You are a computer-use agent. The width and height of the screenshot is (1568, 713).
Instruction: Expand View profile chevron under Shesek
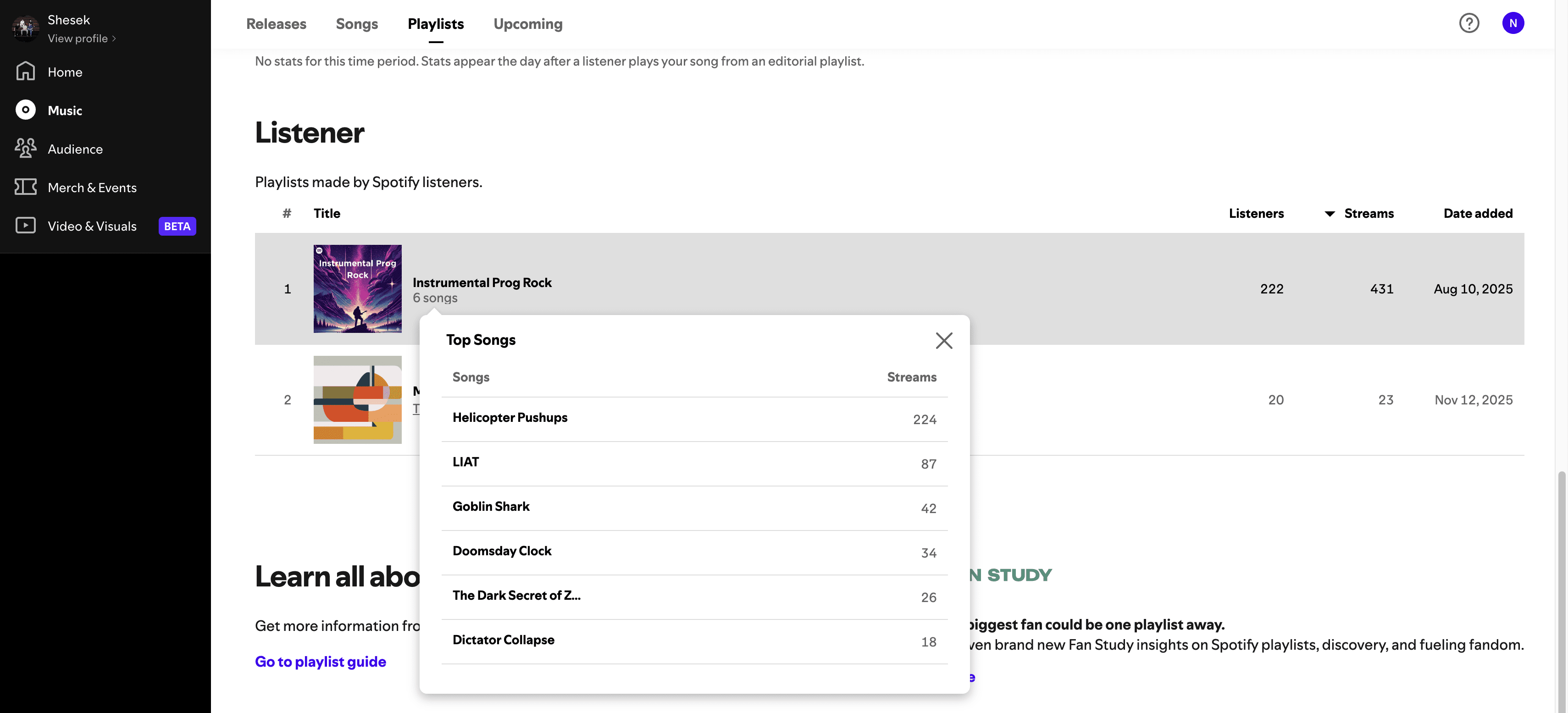tap(114, 39)
